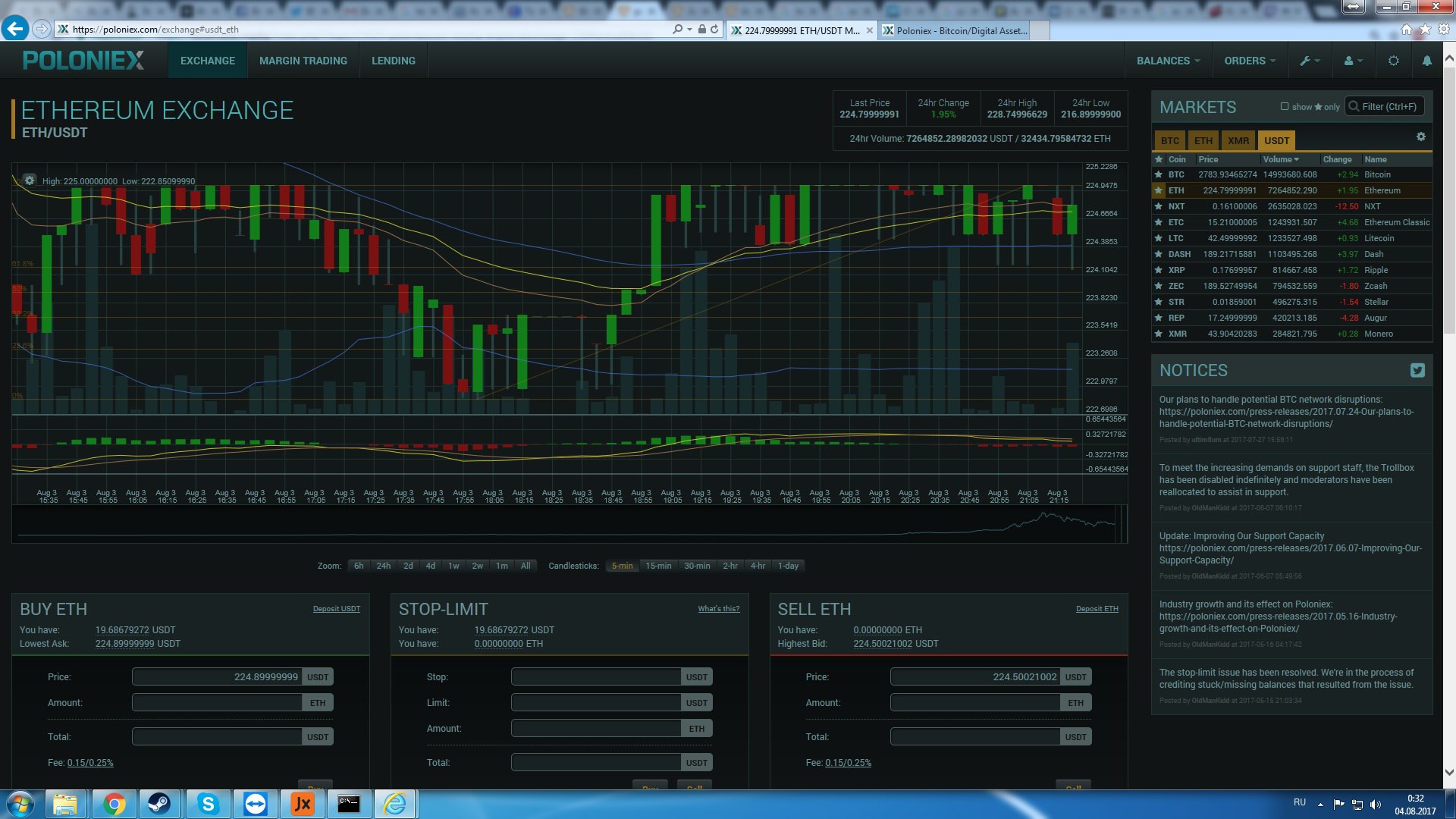Set chart zoom to All
Screen dimensions: 1456x819
[x=526, y=566]
